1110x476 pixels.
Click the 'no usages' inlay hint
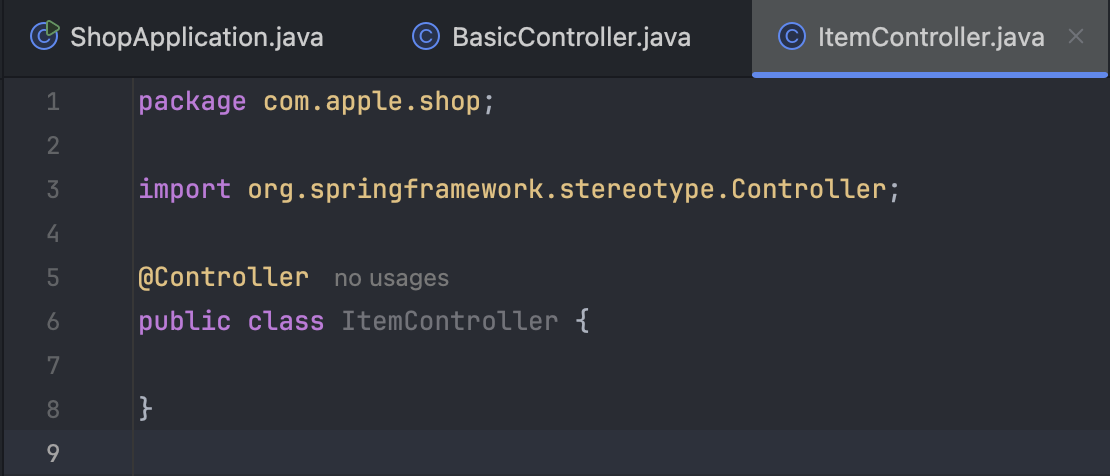coord(391,278)
